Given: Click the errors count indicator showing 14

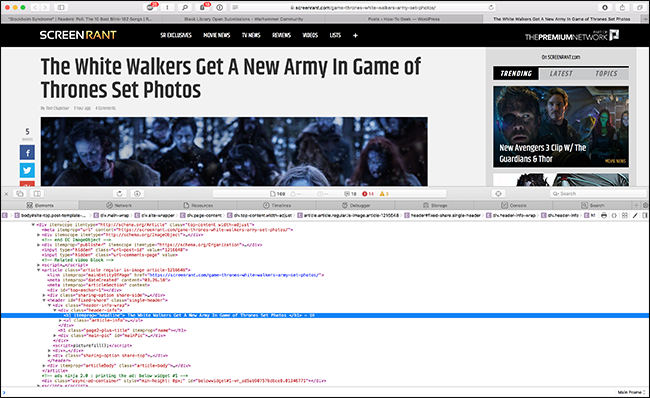Looking at the screenshot, I should coord(368,194).
